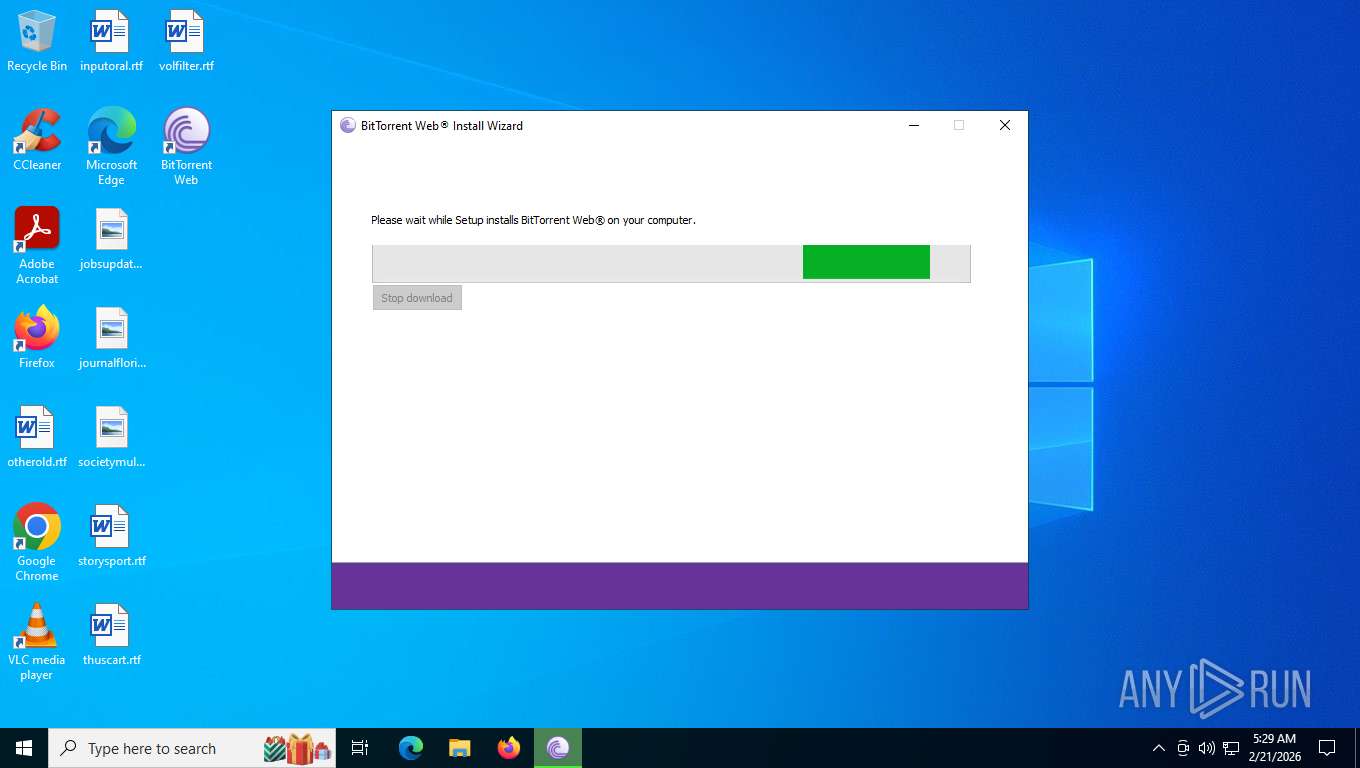Click the Meet Now tray icon
Screen dimensions: 1360x768
click(x=1183, y=748)
